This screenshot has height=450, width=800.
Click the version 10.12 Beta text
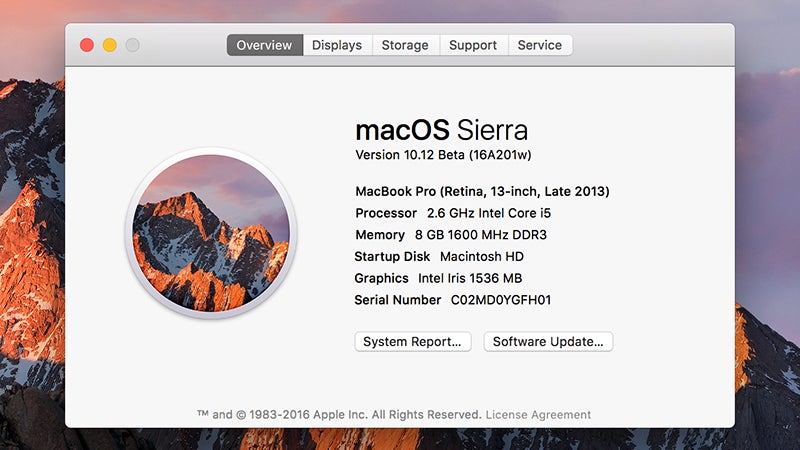coord(443,155)
